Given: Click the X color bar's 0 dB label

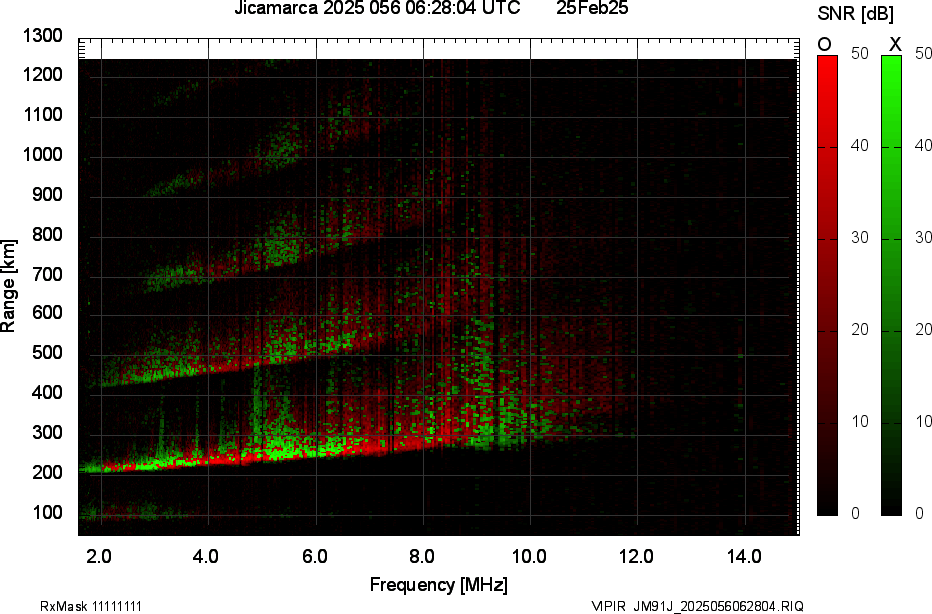Looking at the screenshot, I should 920,513.
